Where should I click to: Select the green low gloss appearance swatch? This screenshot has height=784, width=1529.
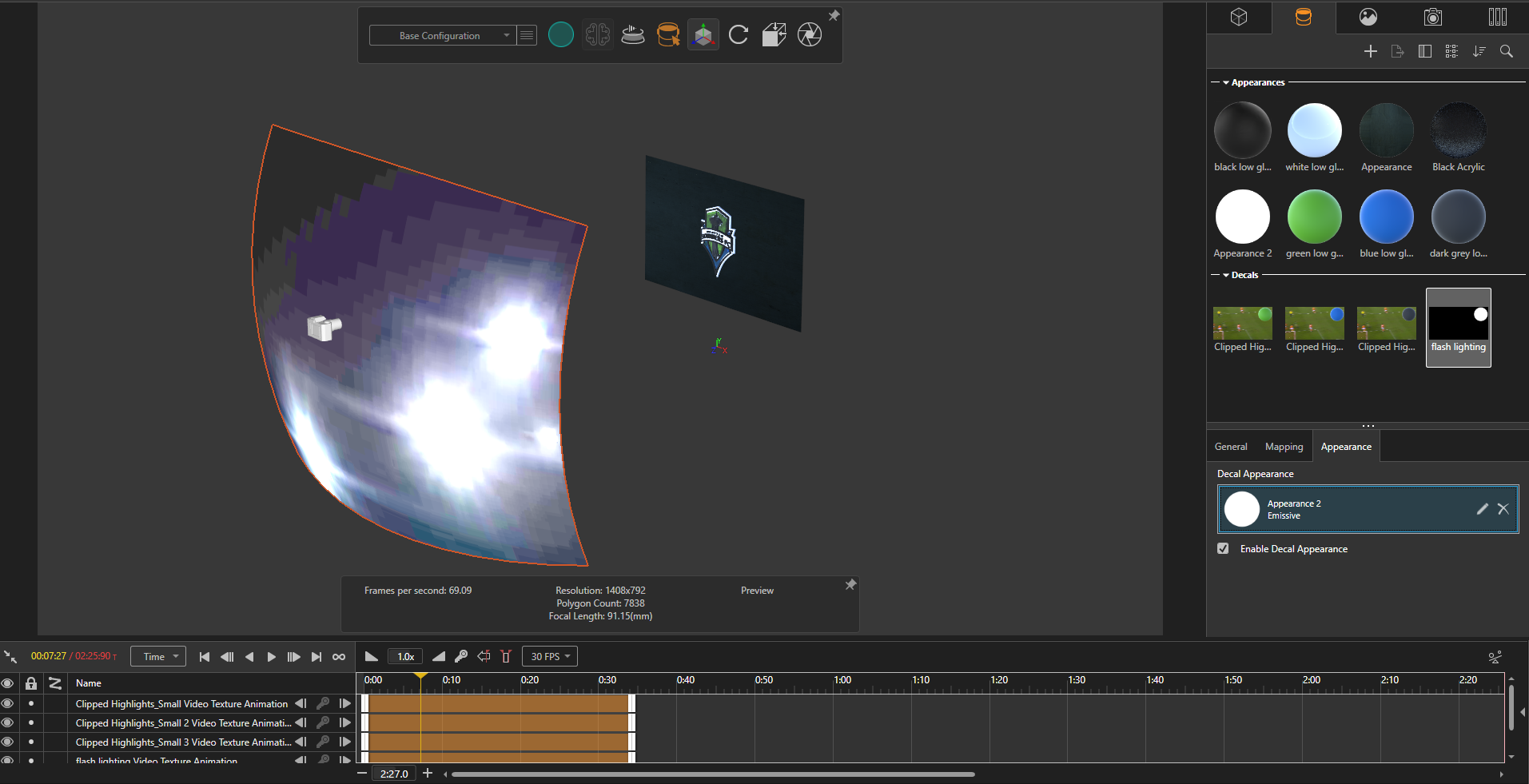point(1315,217)
